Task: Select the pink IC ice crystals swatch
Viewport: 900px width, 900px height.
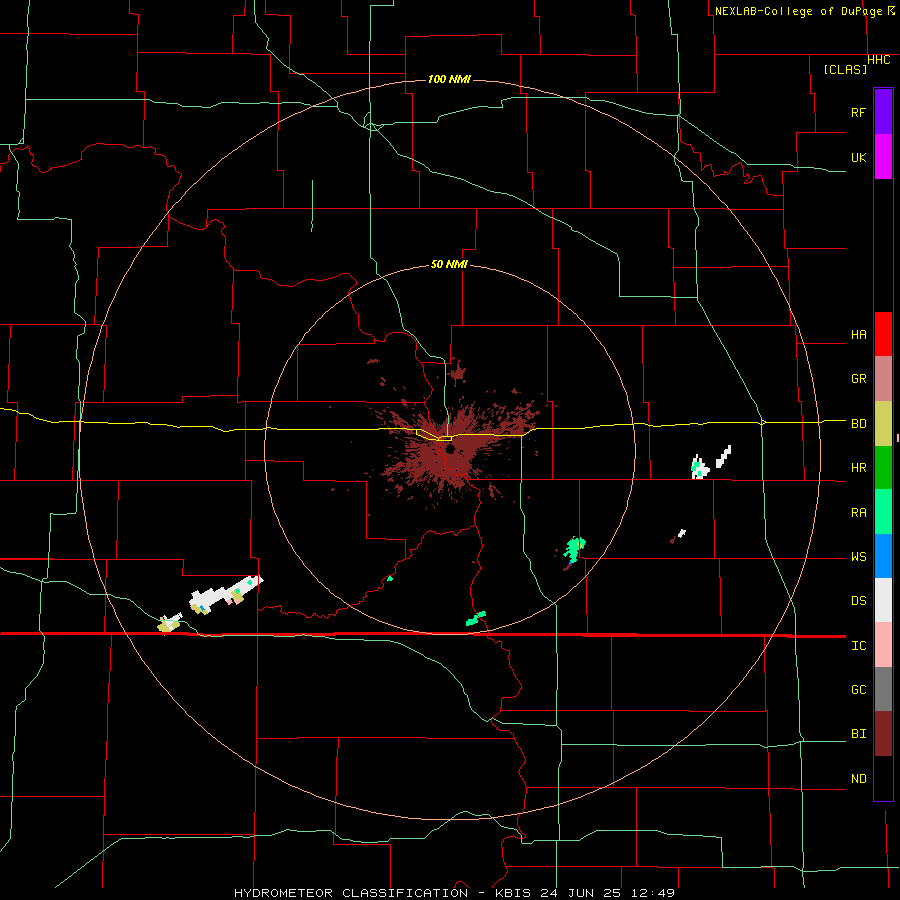Action: [x=883, y=645]
